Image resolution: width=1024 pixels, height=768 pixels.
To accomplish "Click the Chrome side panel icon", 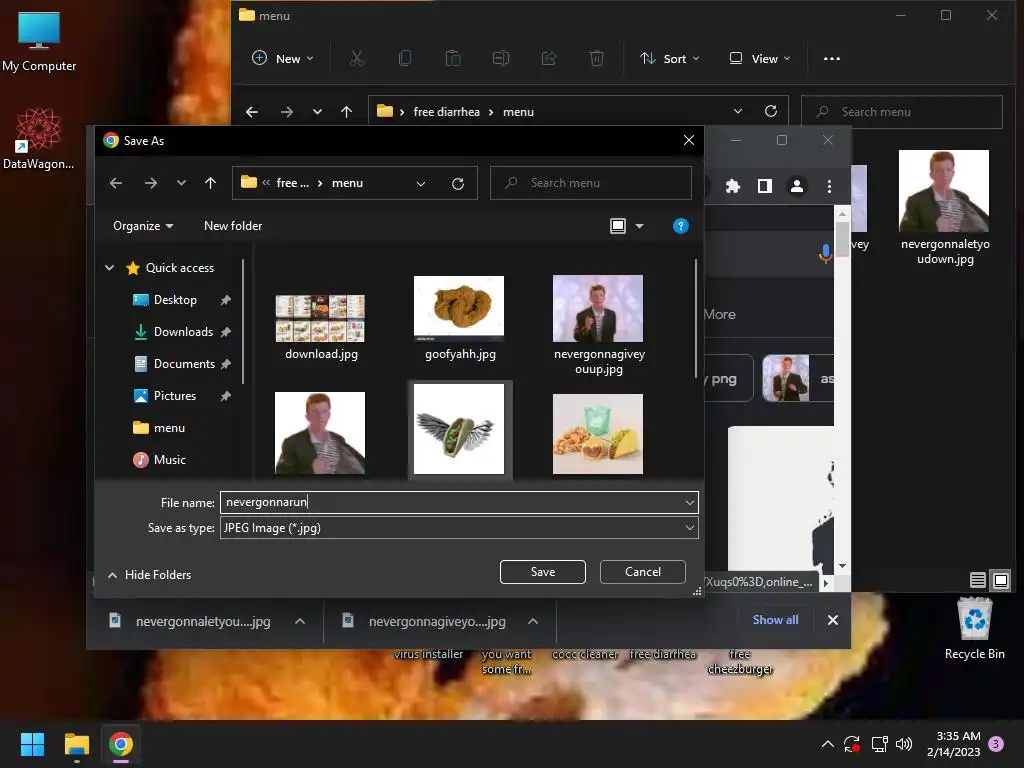I will click(765, 186).
